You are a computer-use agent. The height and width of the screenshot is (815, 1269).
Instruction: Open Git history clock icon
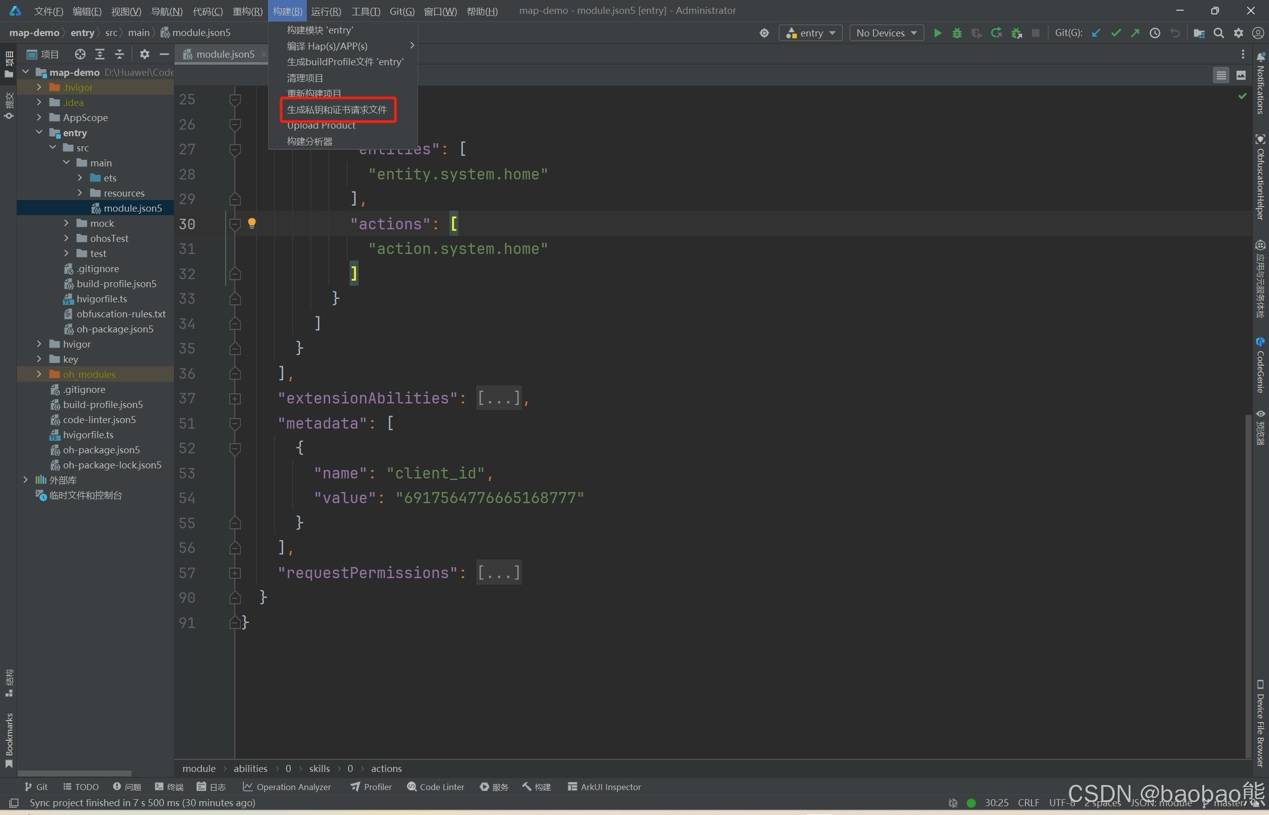pyautogui.click(x=1155, y=33)
